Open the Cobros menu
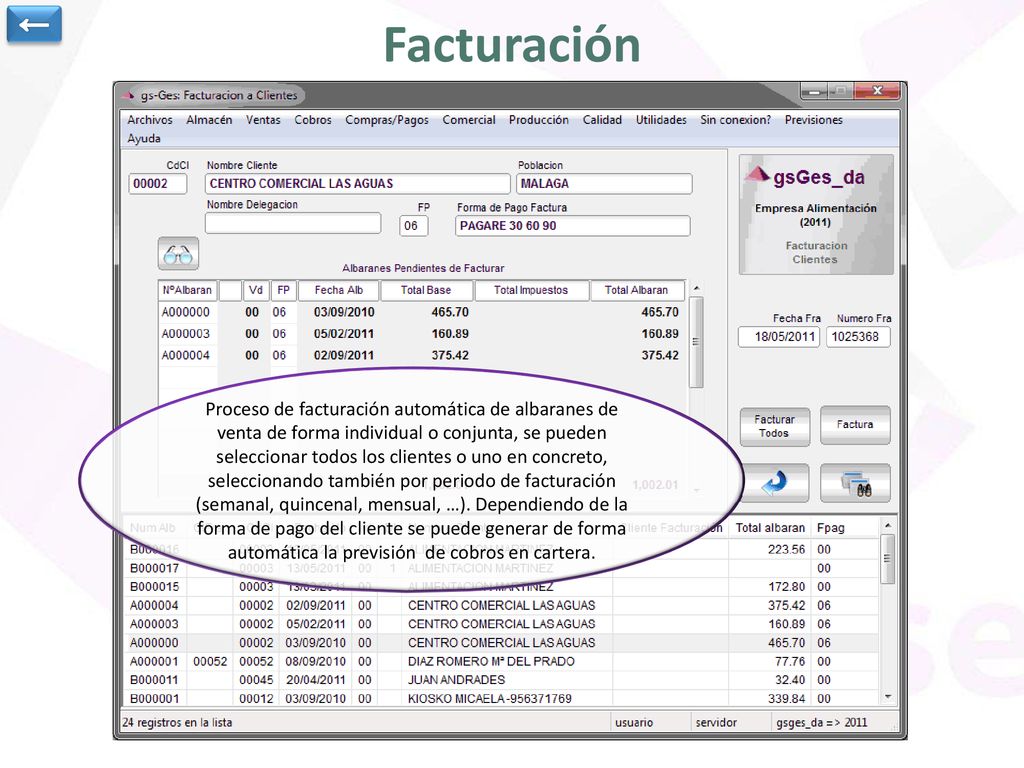The height and width of the screenshot is (768, 1024). [313, 120]
